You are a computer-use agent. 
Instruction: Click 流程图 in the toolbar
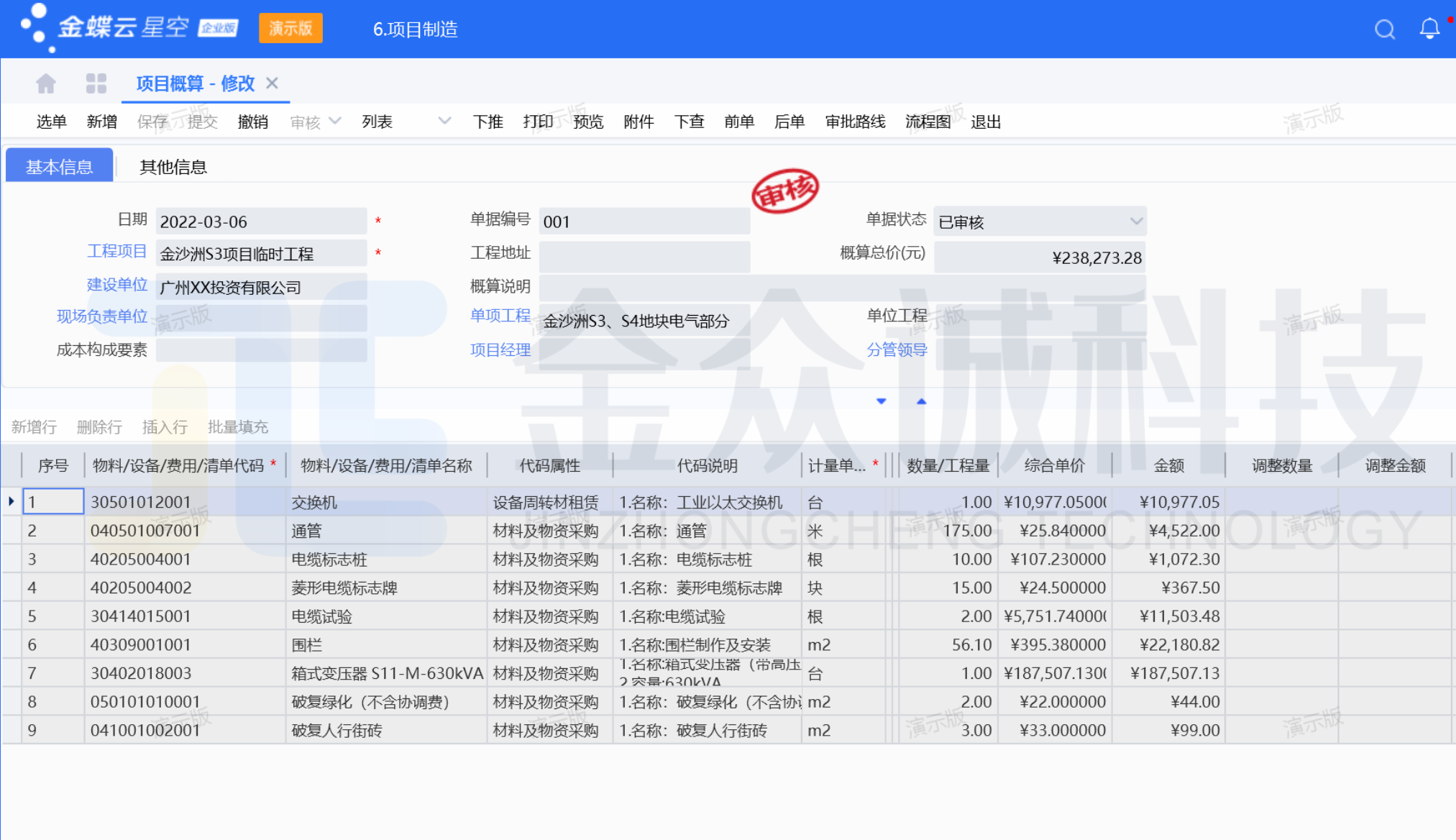[x=928, y=122]
